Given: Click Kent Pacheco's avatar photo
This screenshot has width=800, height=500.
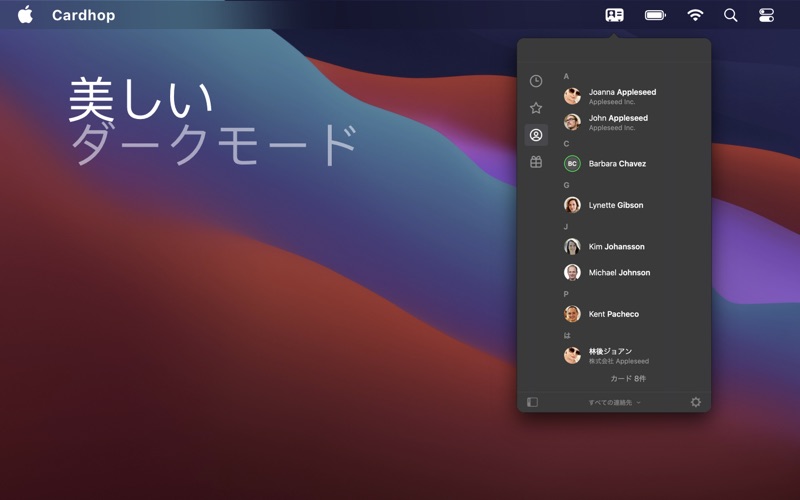Looking at the screenshot, I should (x=572, y=314).
